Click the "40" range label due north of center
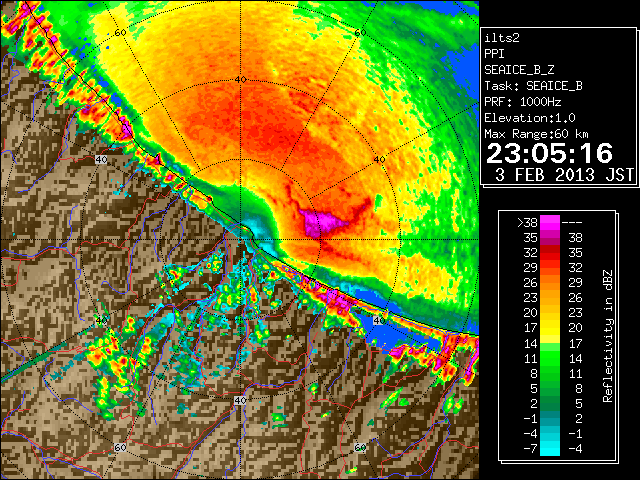640x480 pixels. coord(240,79)
